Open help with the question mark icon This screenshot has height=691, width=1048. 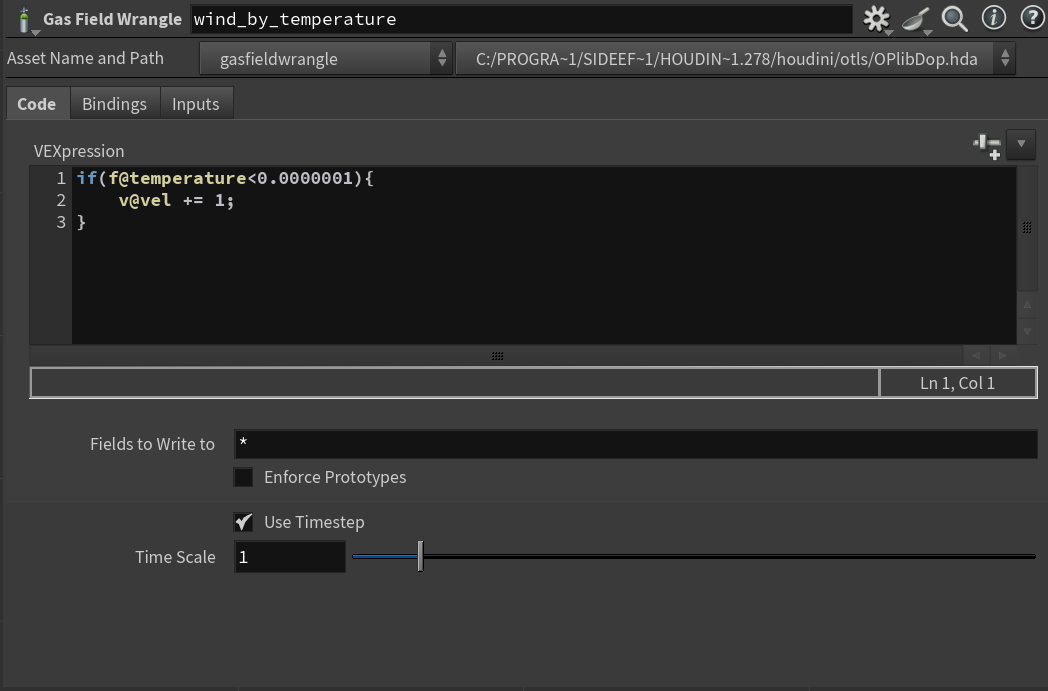(1033, 18)
